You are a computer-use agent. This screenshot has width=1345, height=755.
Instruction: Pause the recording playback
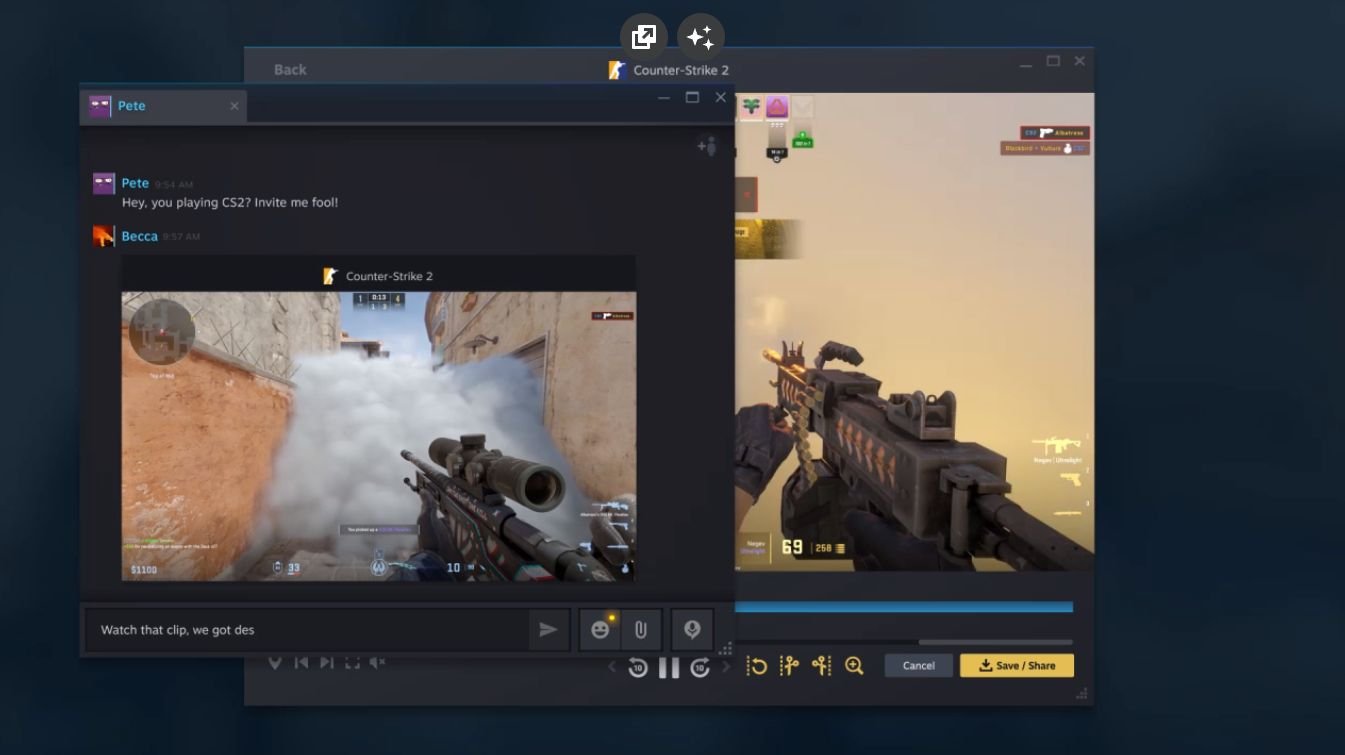(669, 667)
